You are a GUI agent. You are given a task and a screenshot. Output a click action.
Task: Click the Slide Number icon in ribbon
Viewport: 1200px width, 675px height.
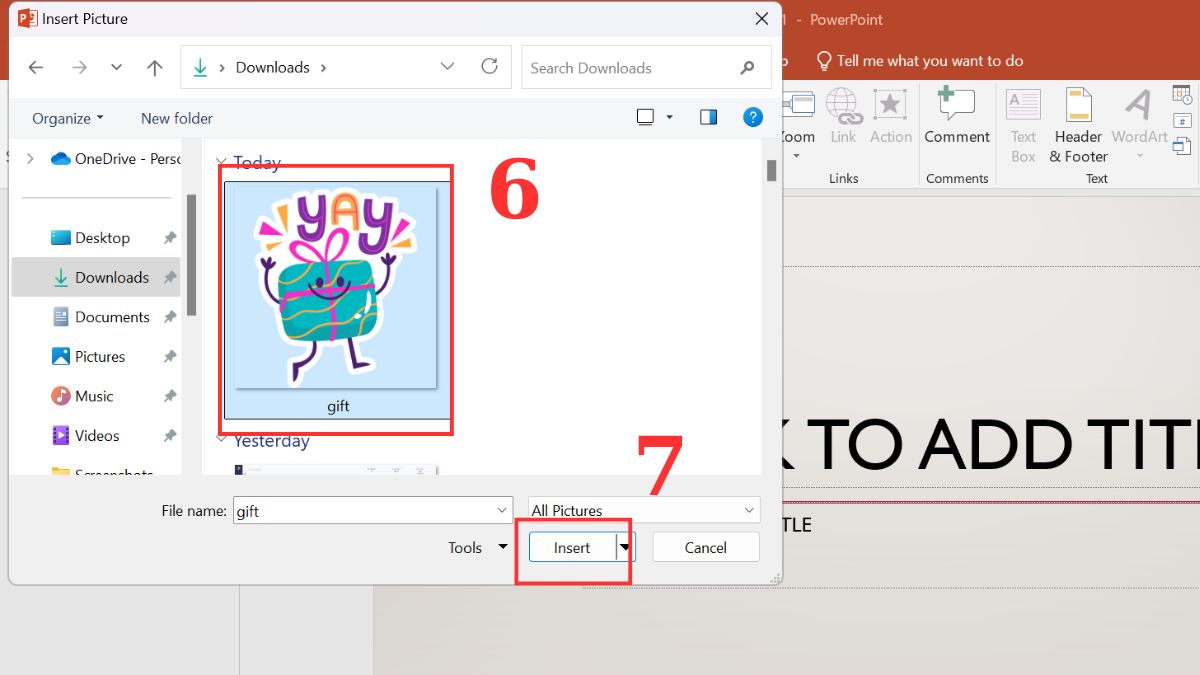(x=1182, y=121)
